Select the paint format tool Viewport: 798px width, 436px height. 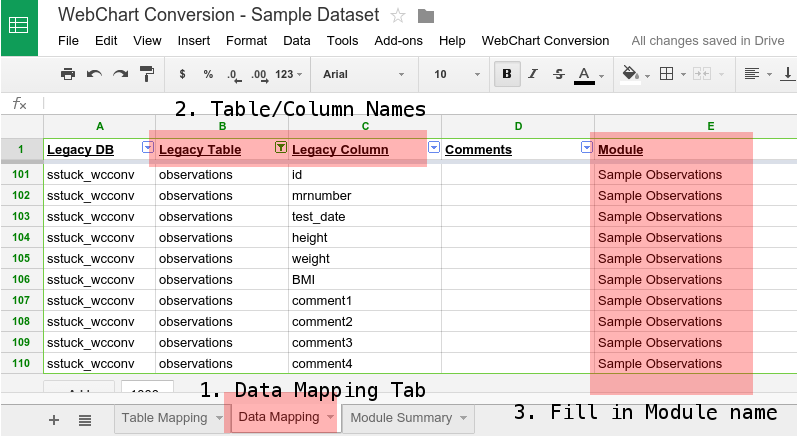[x=146, y=74]
